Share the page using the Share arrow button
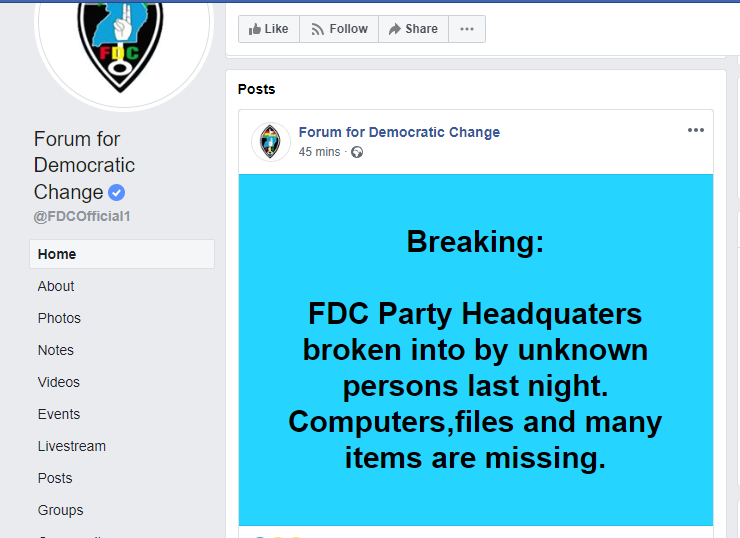The width and height of the screenshot is (740, 538). click(413, 29)
